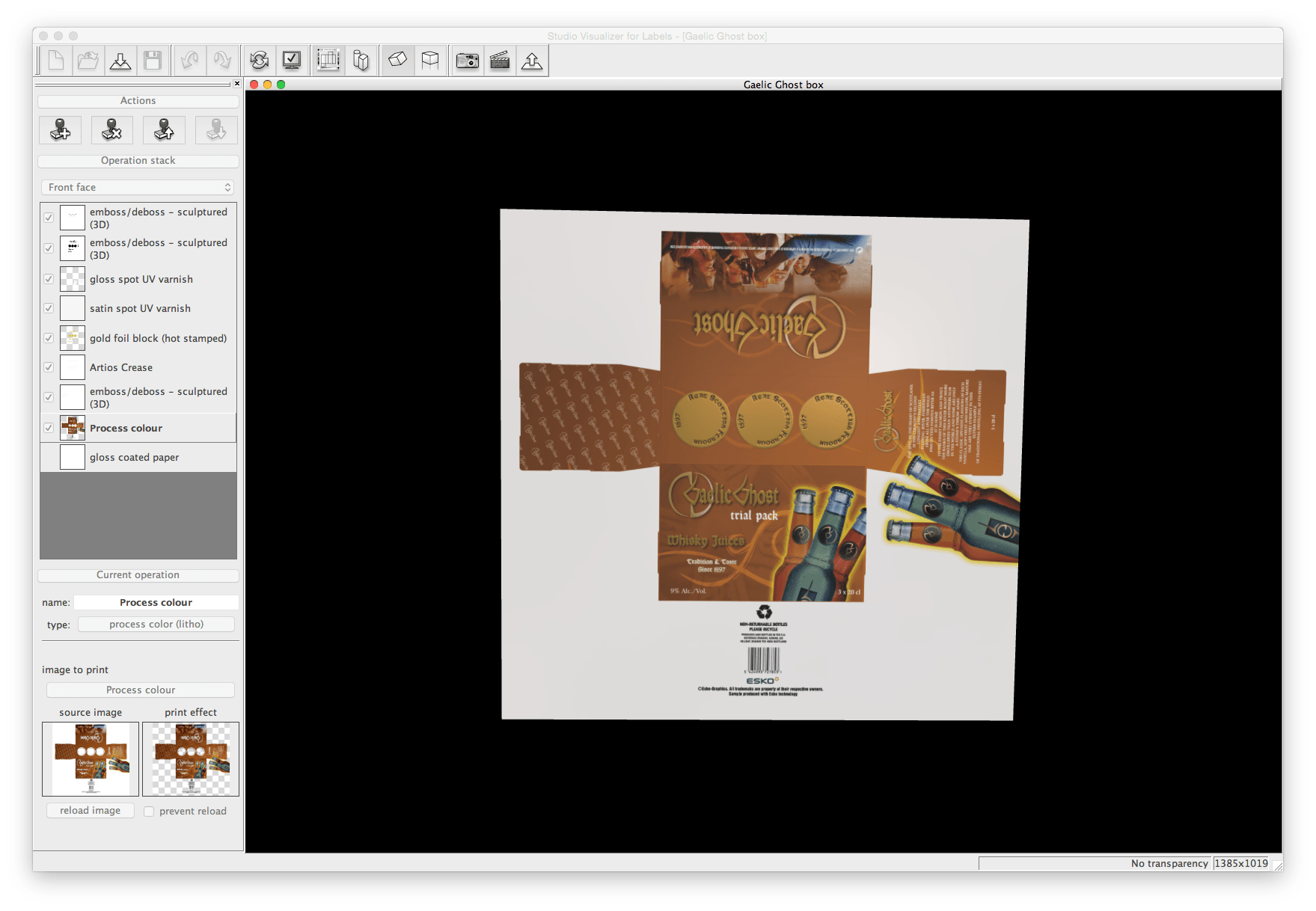Image resolution: width=1316 pixels, height=911 pixels.
Task: Open the process color (litho) type dropdown
Action: [156, 624]
